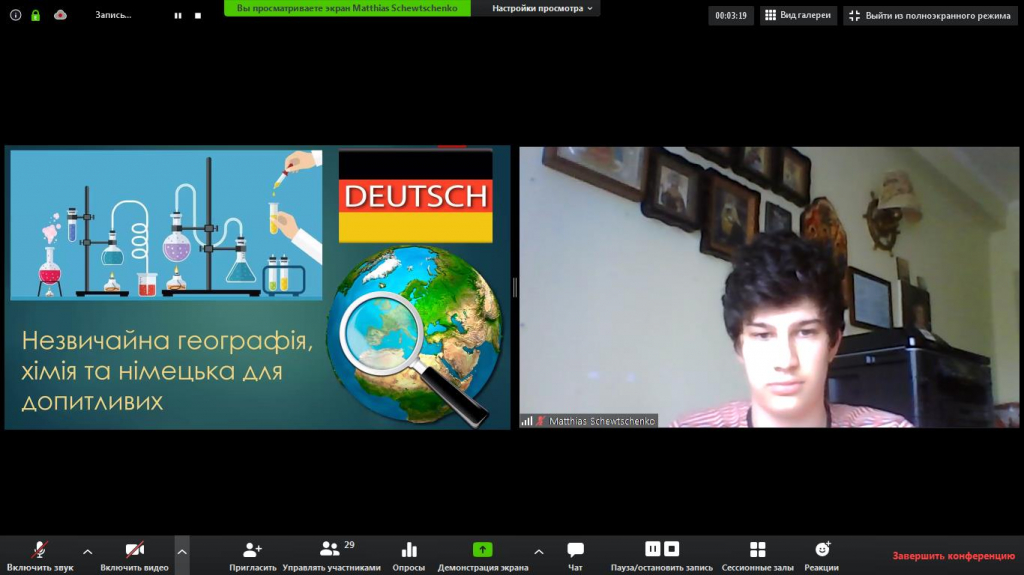The image size is (1024, 575).
Task: Click the meeting timer 00:03:19
Action: tap(731, 16)
